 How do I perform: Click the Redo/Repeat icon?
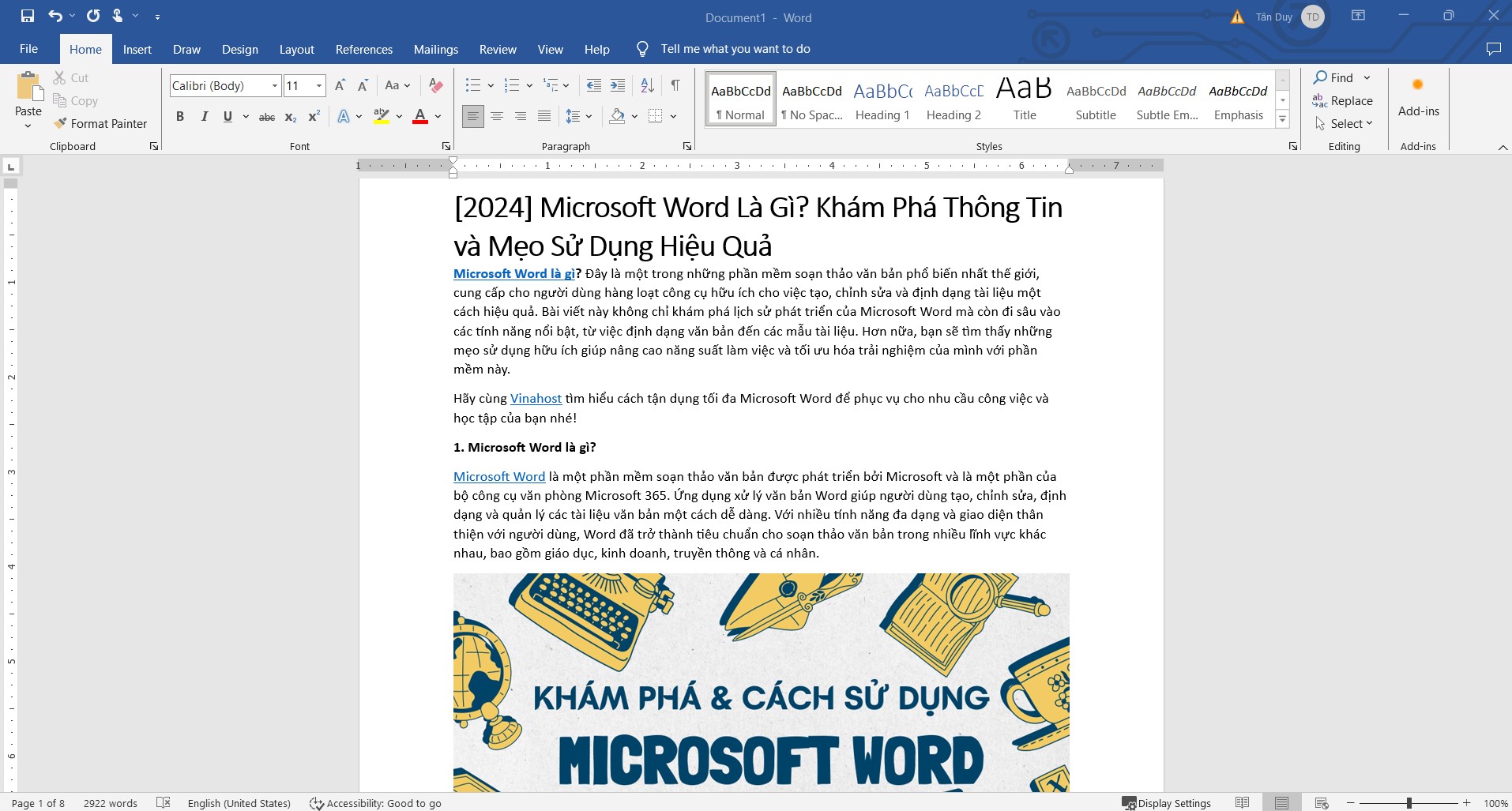click(x=93, y=16)
